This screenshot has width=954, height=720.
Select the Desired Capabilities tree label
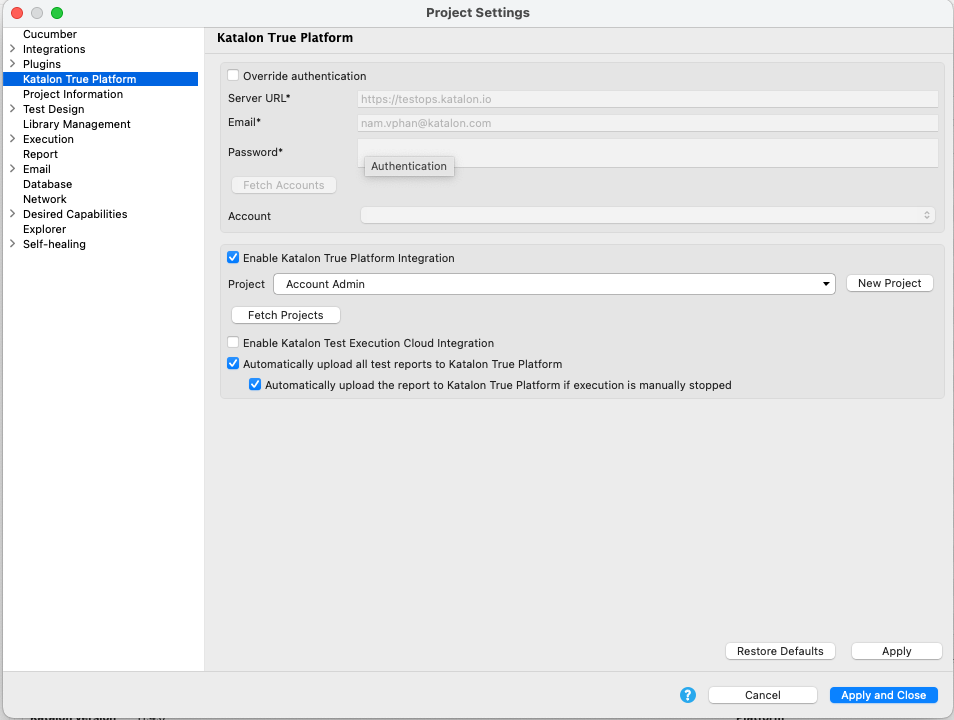click(75, 214)
